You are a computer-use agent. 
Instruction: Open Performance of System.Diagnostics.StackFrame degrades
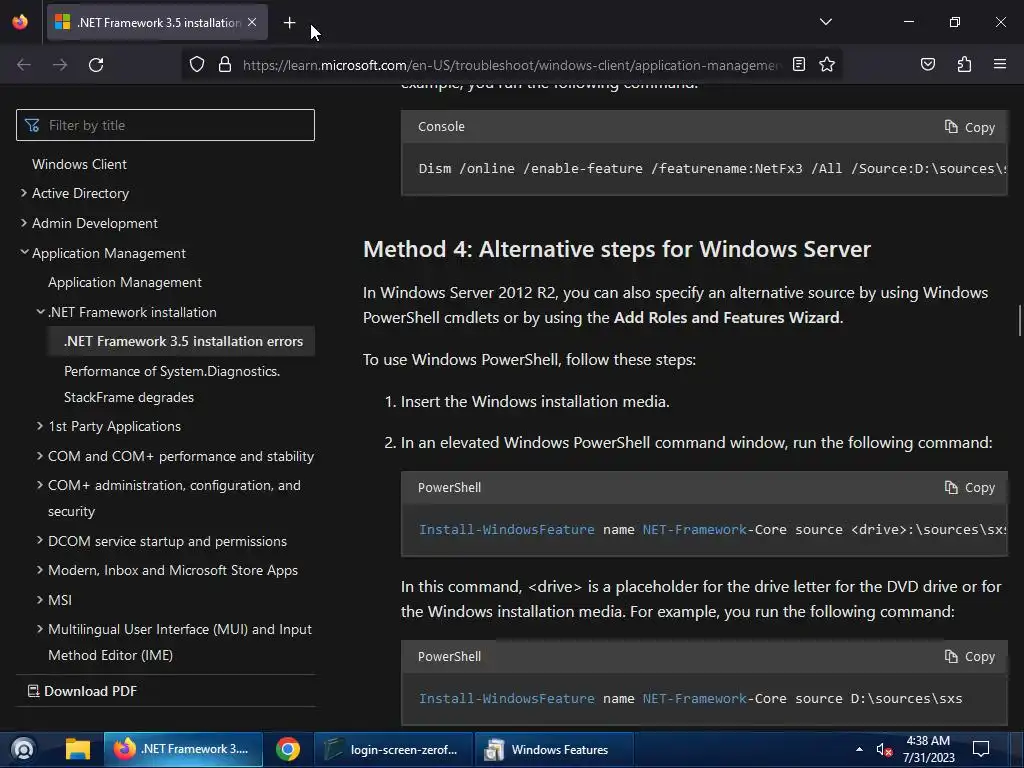point(172,384)
